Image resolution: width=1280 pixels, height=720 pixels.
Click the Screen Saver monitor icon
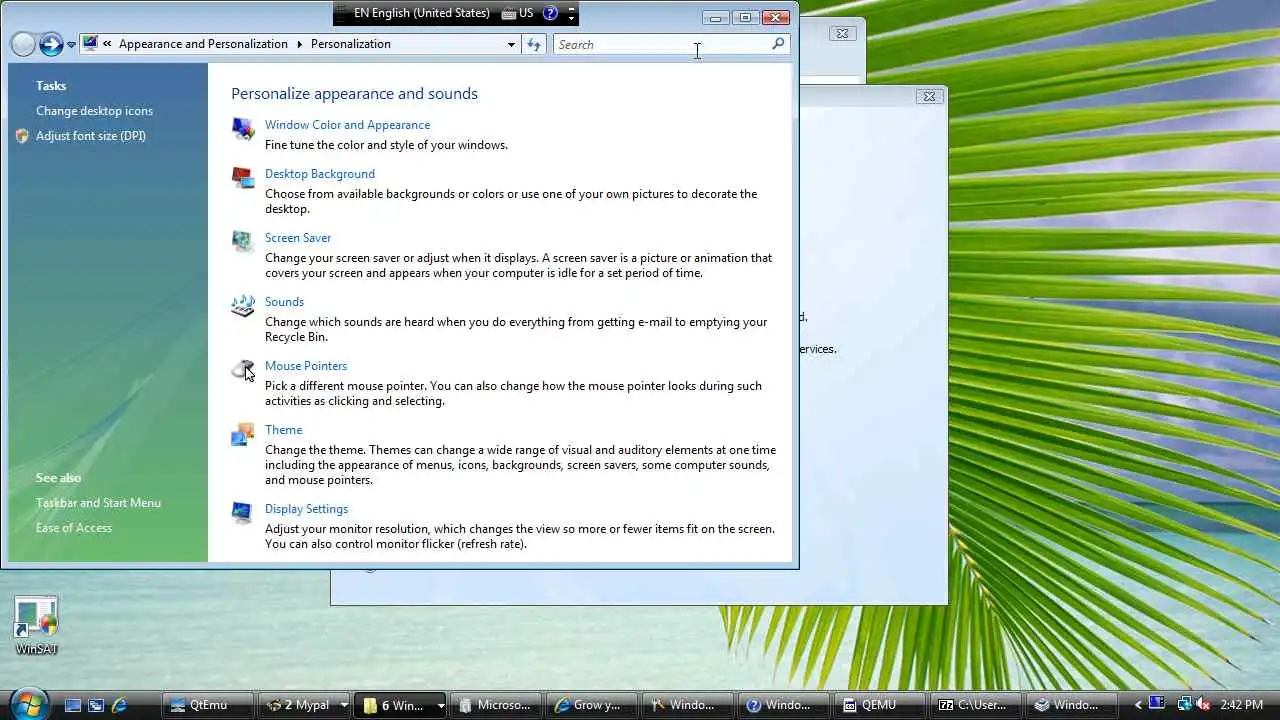coord(243,242)
